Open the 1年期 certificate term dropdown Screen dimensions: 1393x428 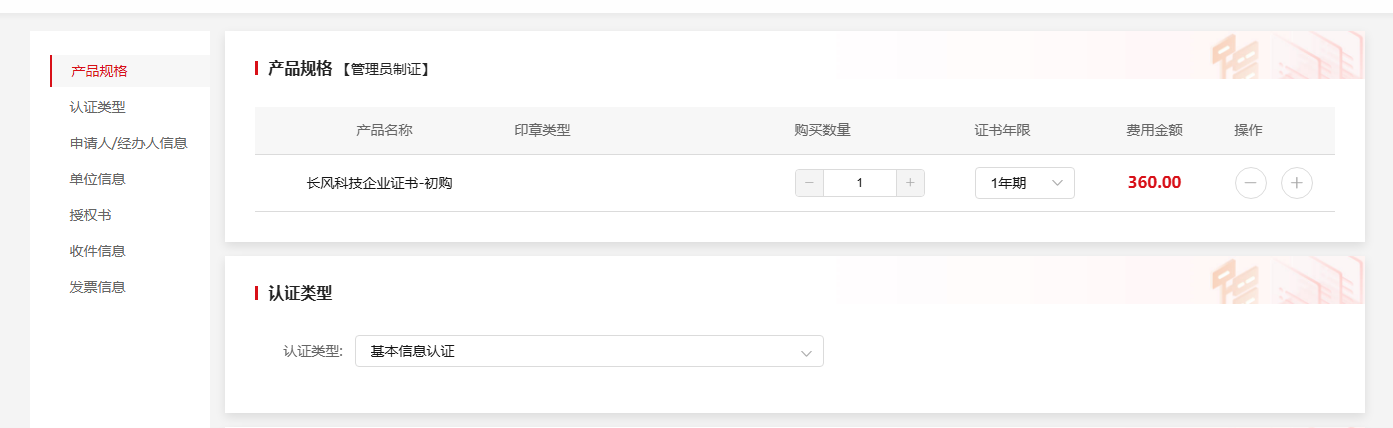click(x=1024, y=183)
